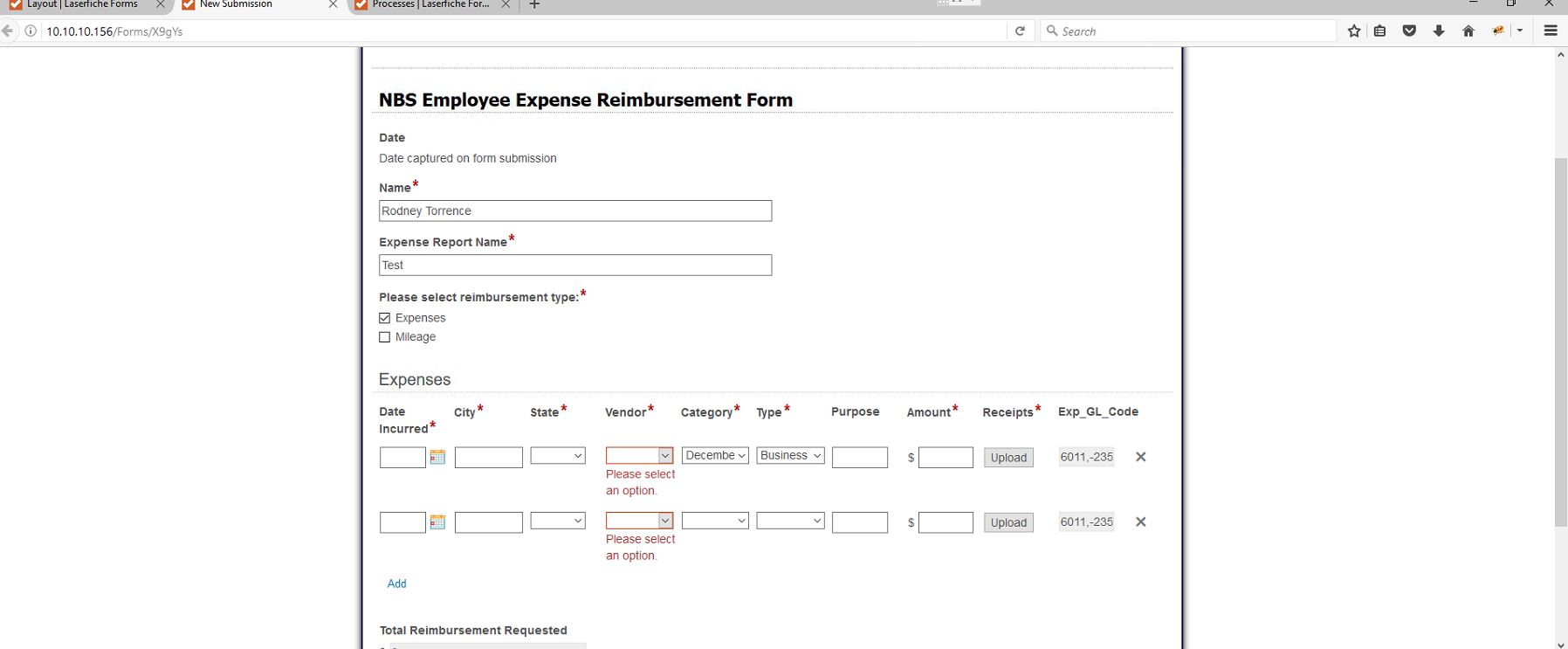Bookmark this page with star icon

click(x=1354, y=31)
